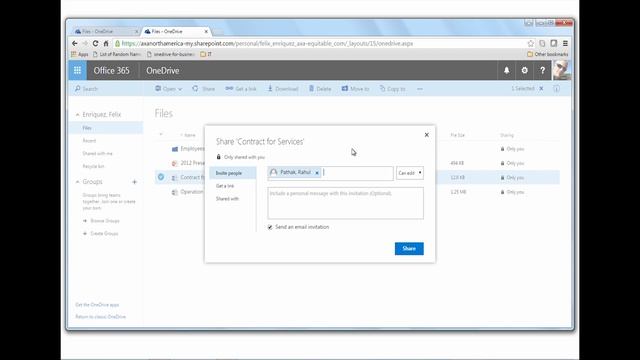Open the help question mark
Image resolution: width=640 pixels, height=360 pixels.
tap(542, 71)
